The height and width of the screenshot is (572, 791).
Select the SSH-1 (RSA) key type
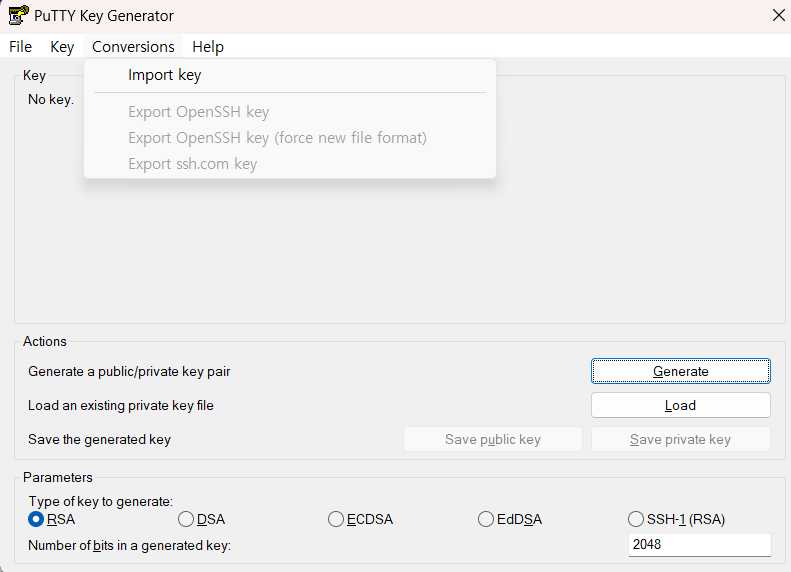tap(676, 519)
